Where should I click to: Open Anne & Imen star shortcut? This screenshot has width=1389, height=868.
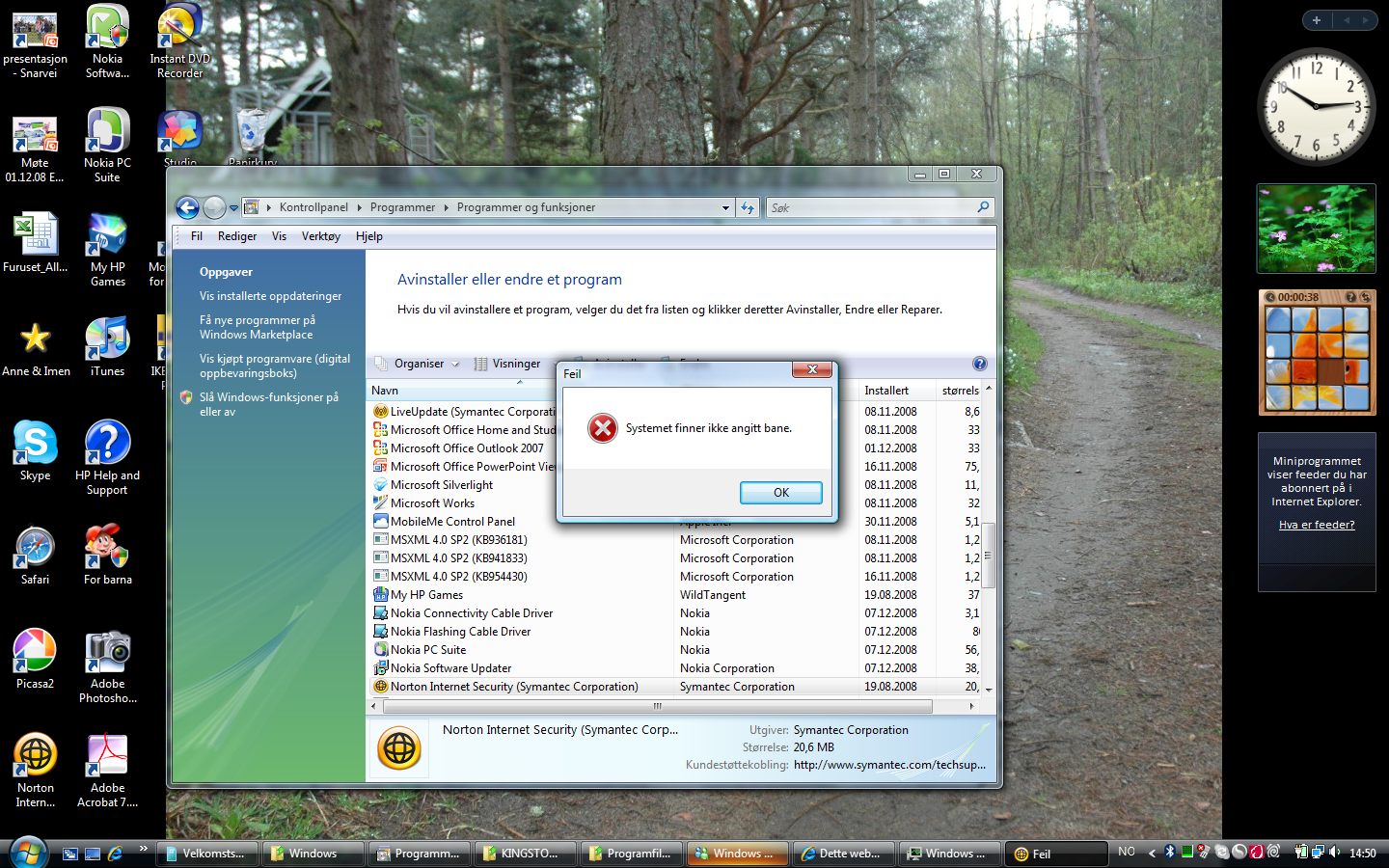pyautogui.click(x=36, y=349)
